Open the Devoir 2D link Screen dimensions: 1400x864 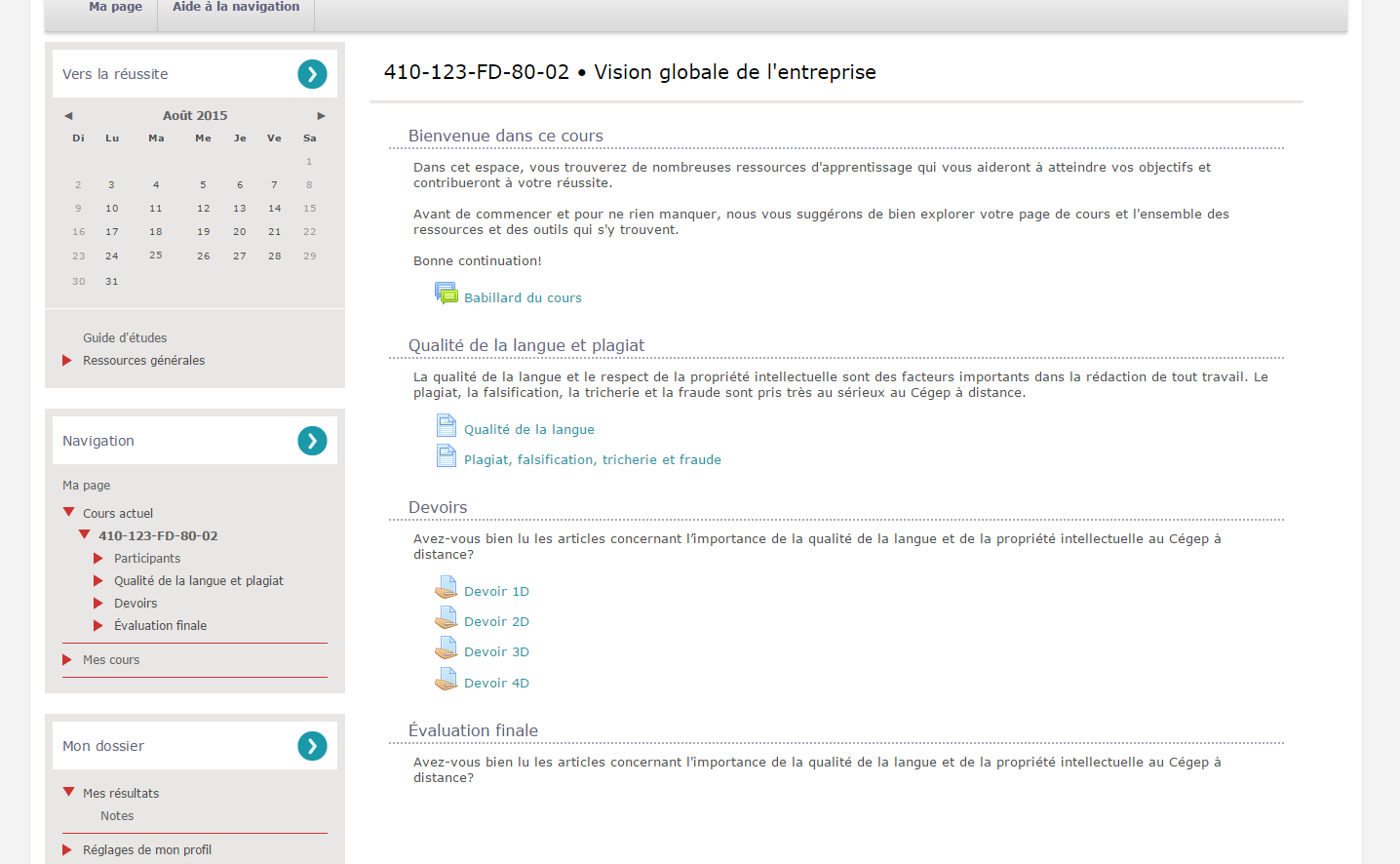coord(496,622)
